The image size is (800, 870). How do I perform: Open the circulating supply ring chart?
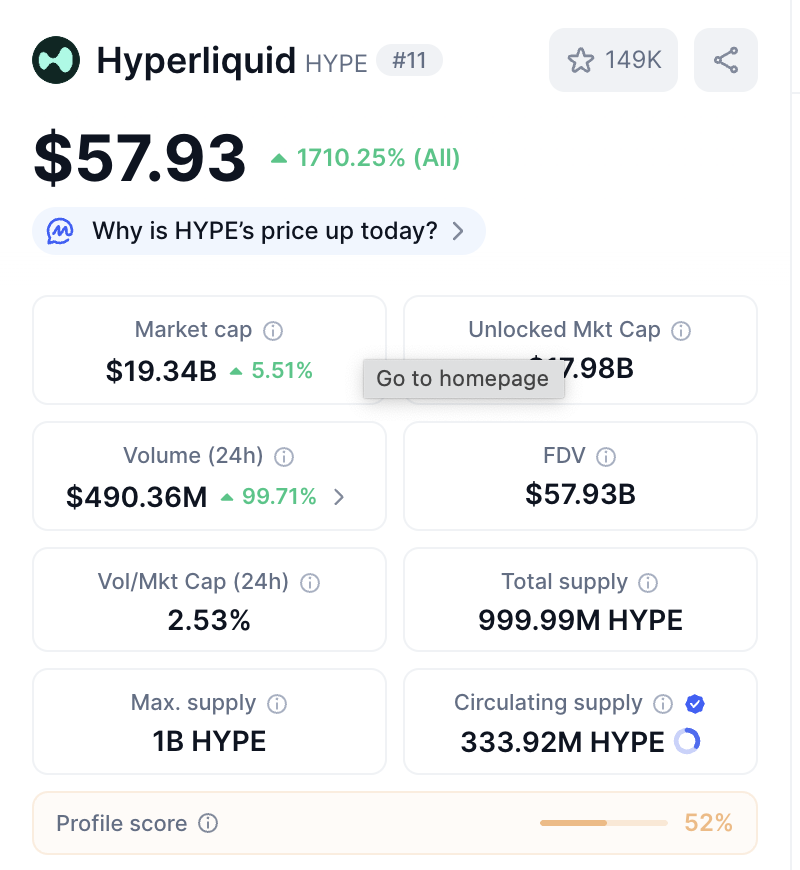(x=687, y=741)
